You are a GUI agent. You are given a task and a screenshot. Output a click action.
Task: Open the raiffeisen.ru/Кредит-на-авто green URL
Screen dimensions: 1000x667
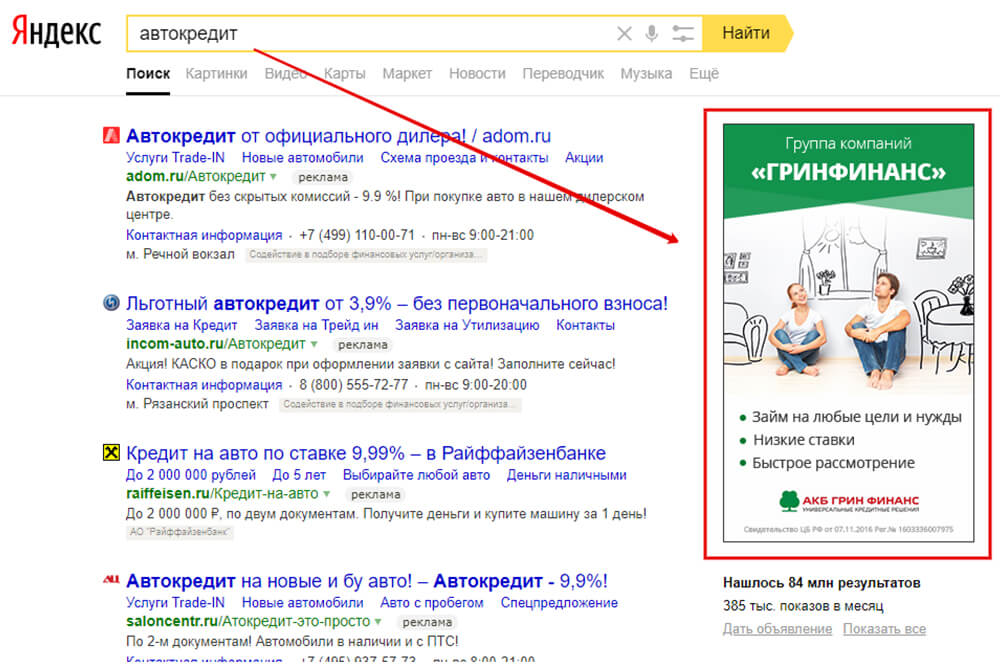[x=222, y=494]
